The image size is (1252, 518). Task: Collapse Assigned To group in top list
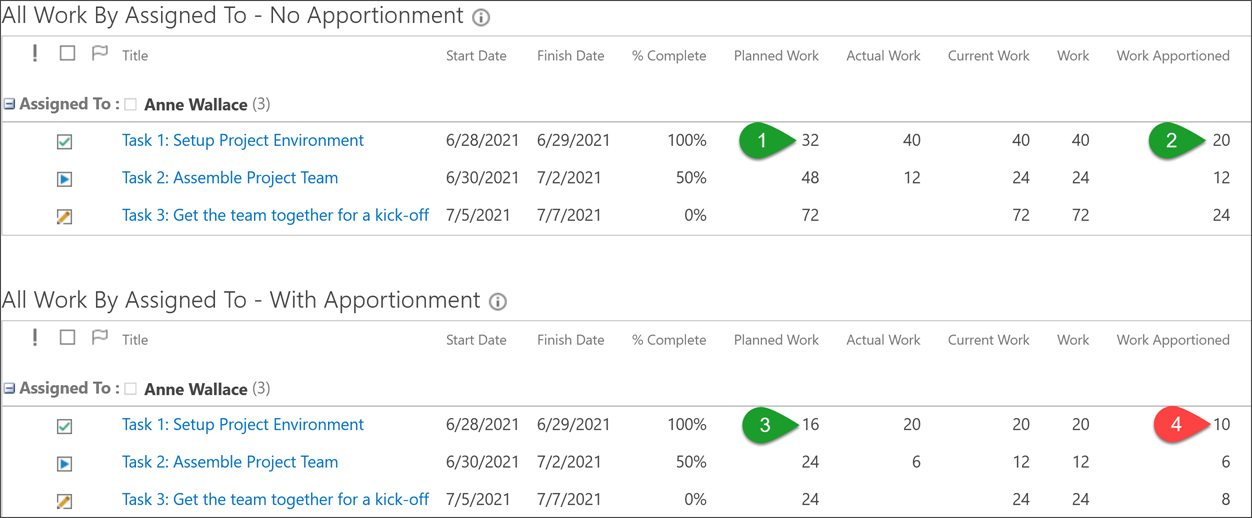click(x=9, y=104)
